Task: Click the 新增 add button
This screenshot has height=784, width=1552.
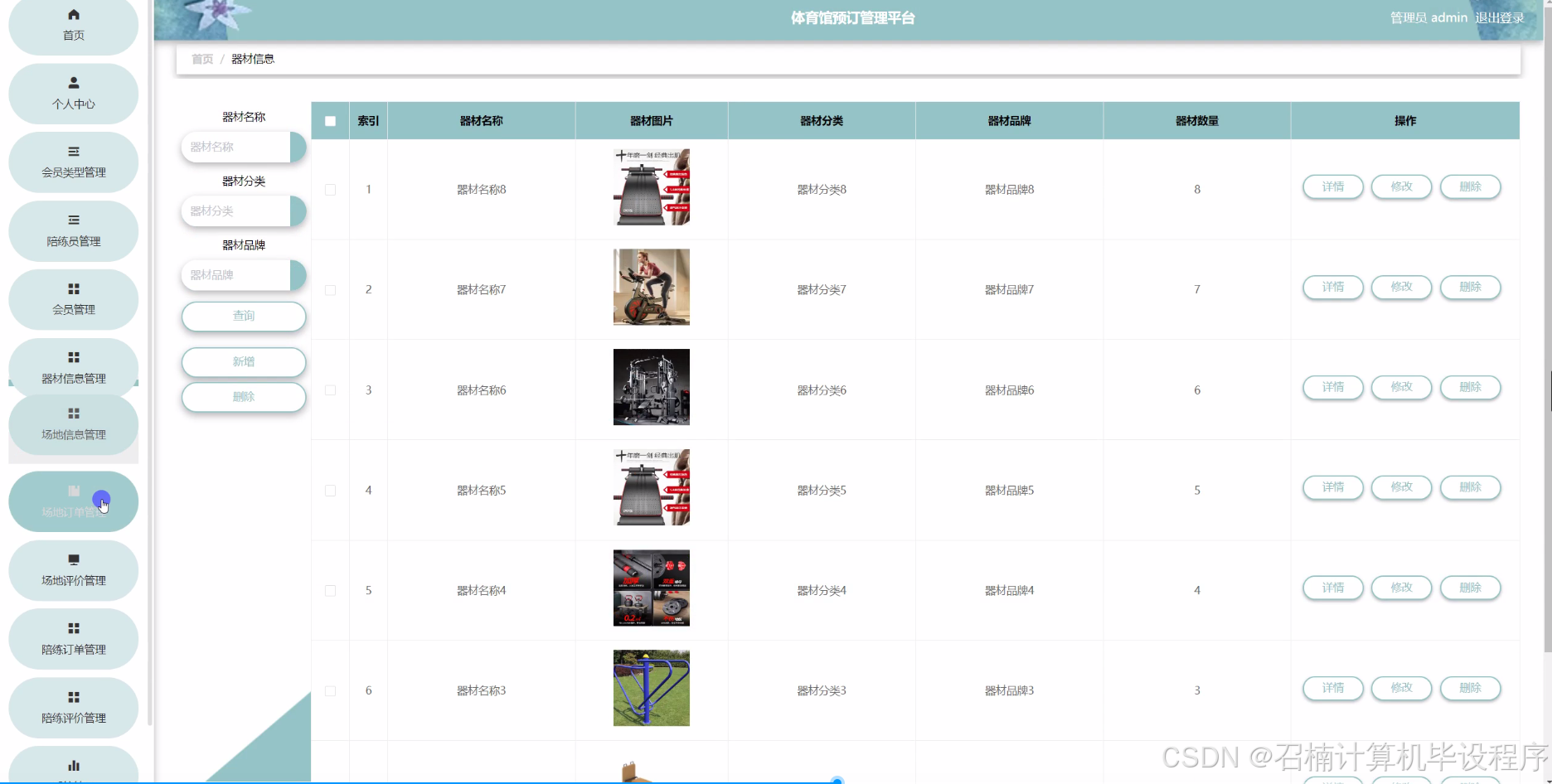Action: 244,362
